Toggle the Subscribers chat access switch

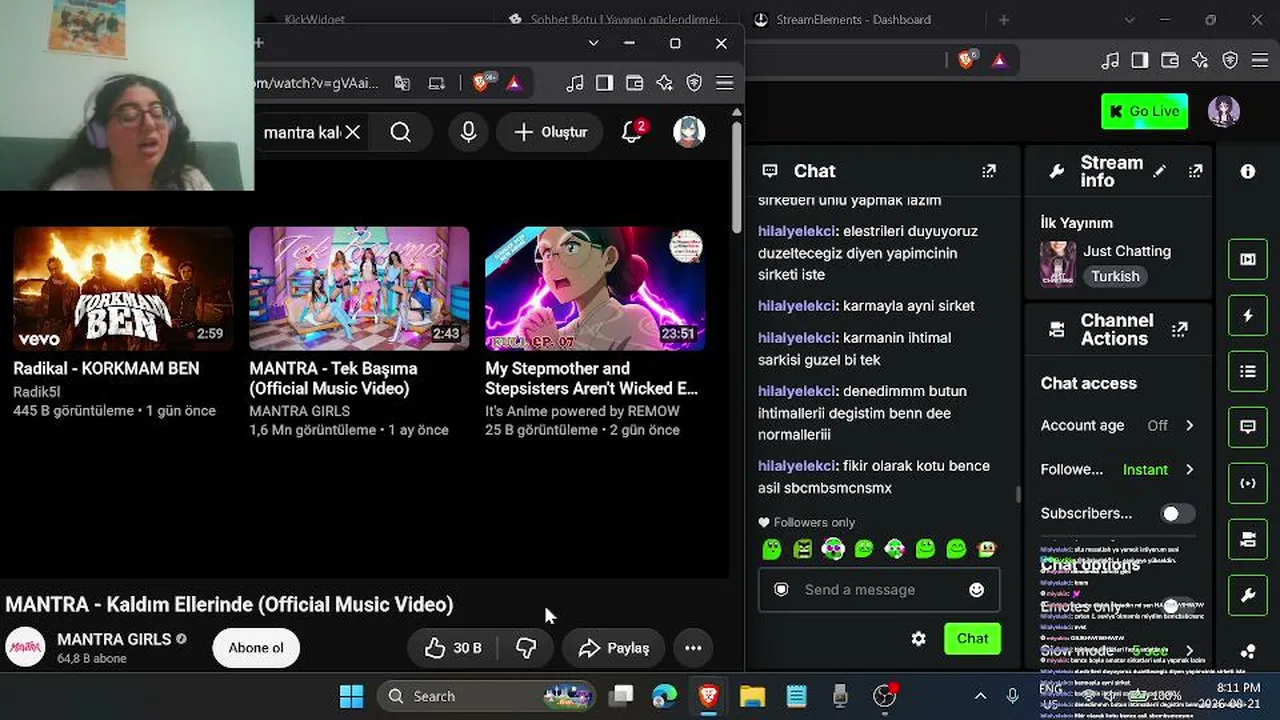(x=1177, y=513)
